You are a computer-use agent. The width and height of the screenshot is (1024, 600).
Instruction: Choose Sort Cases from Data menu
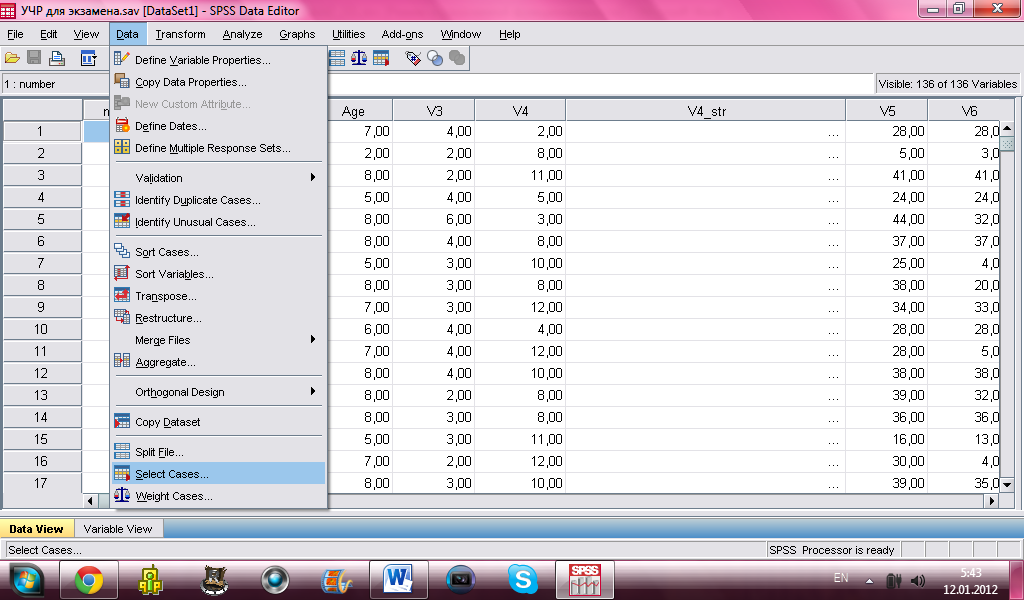coord(218,252)
